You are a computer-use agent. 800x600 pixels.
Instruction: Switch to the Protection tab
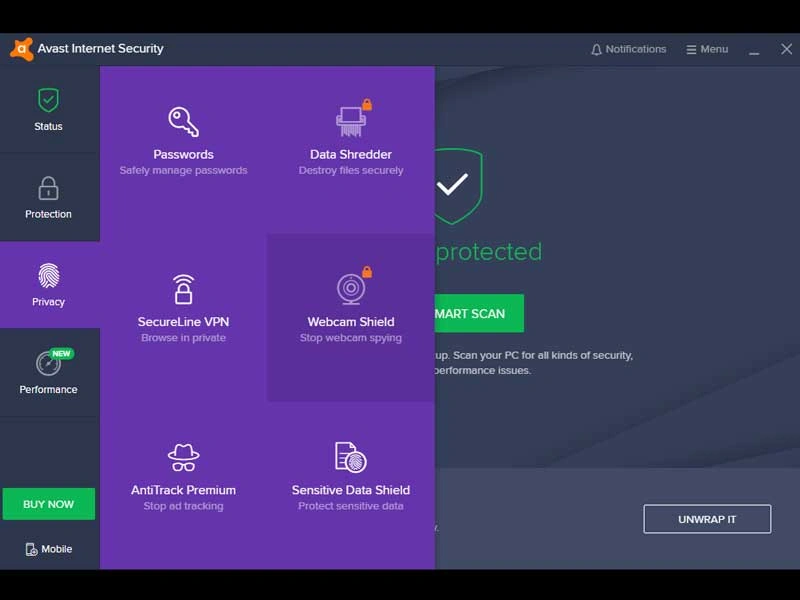(x=48, y=198)
